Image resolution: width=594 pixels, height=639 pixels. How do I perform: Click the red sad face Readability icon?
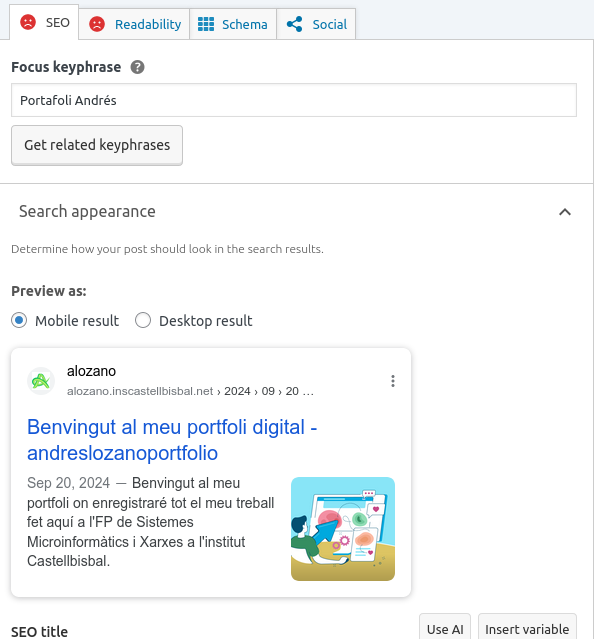(97, 24)
